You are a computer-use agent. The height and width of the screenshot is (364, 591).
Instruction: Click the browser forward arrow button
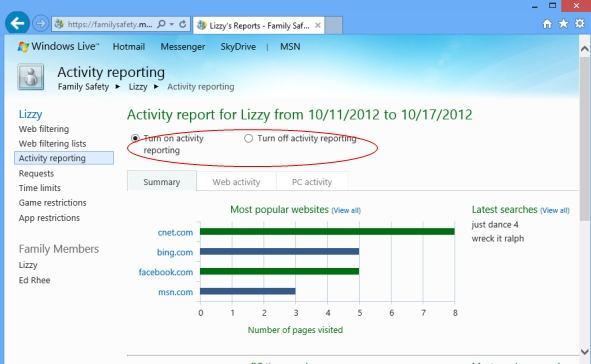point(40,24)
